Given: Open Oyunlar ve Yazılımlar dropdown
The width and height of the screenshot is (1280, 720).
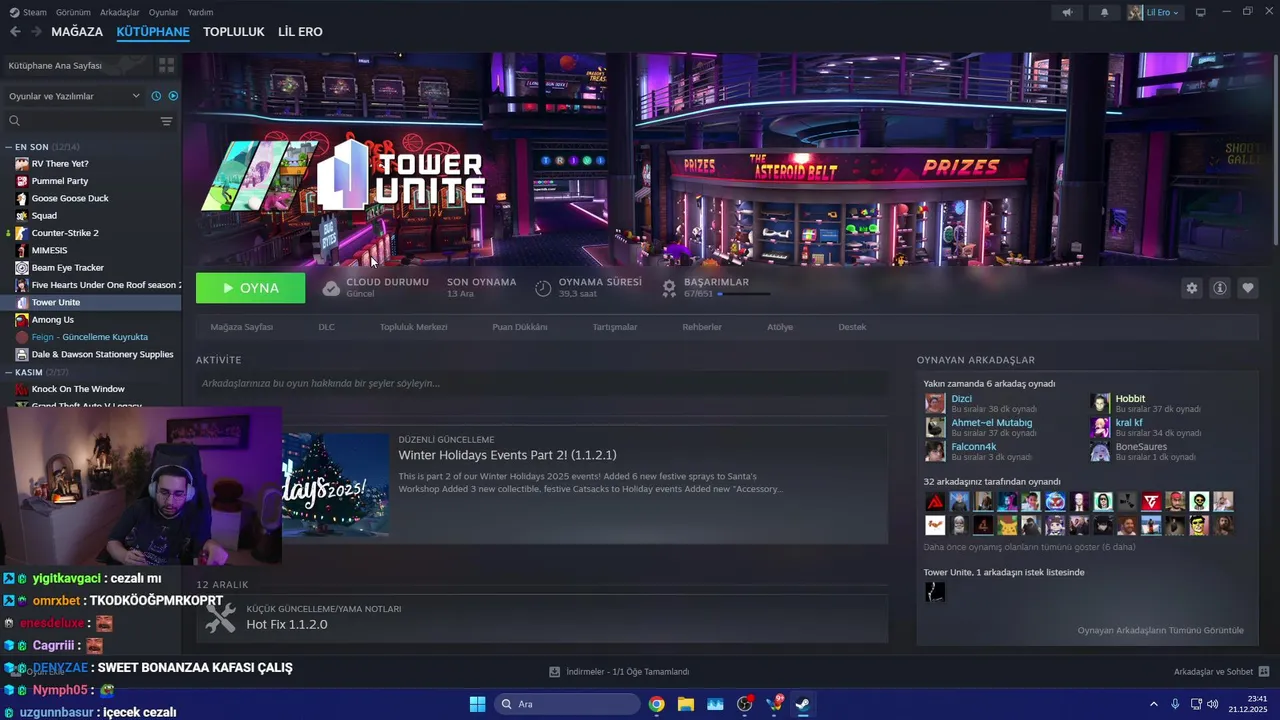Looking at the screenshot, I should (x=74, y=96).
